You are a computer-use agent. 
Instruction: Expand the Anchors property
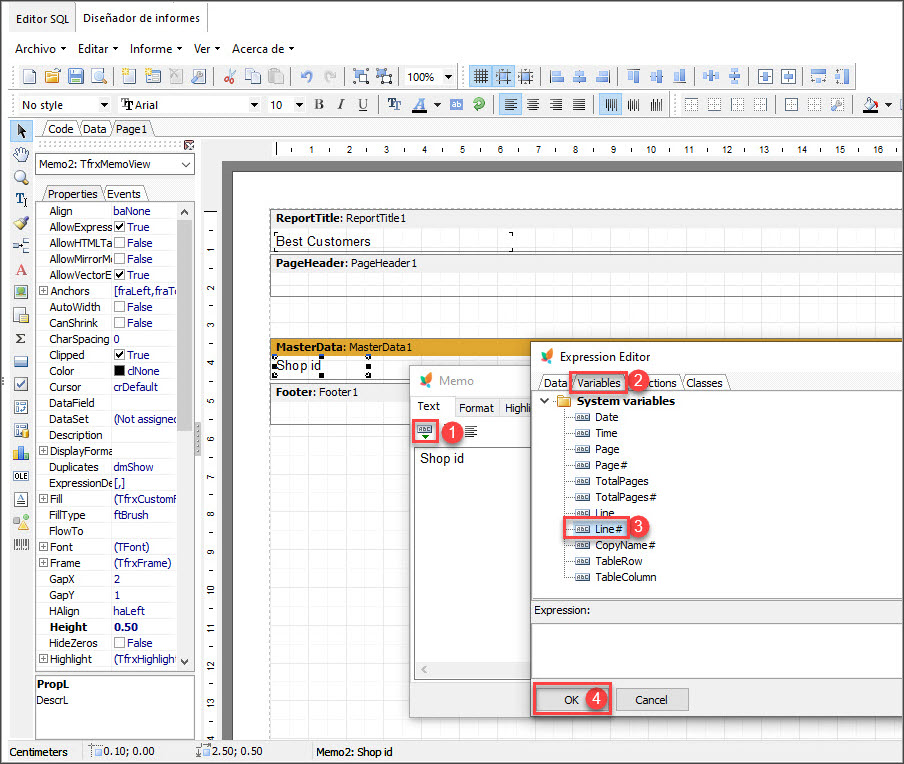pyautogui.click(x=43, y=291)
